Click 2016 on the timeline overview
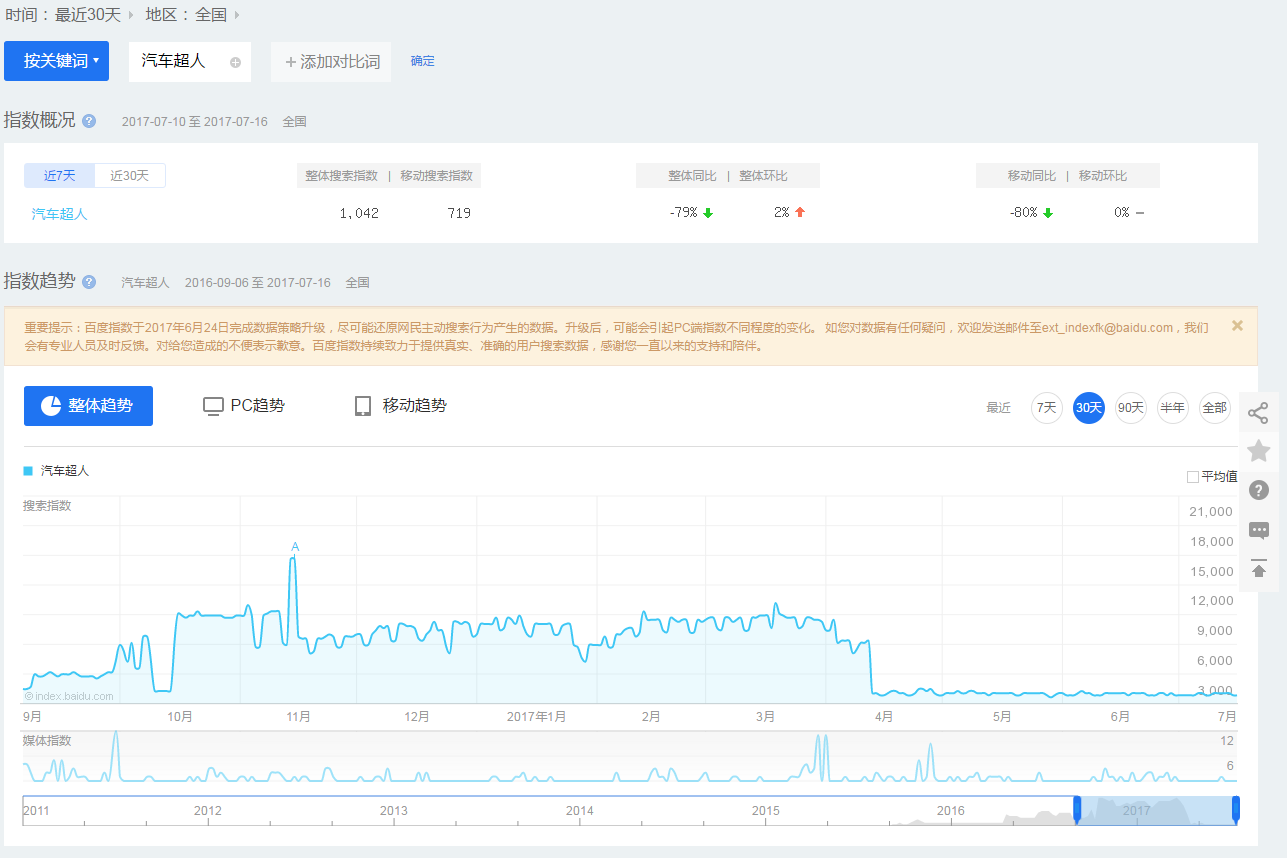The height and width of the screenshot is (858, 1287). pos(951,811)
